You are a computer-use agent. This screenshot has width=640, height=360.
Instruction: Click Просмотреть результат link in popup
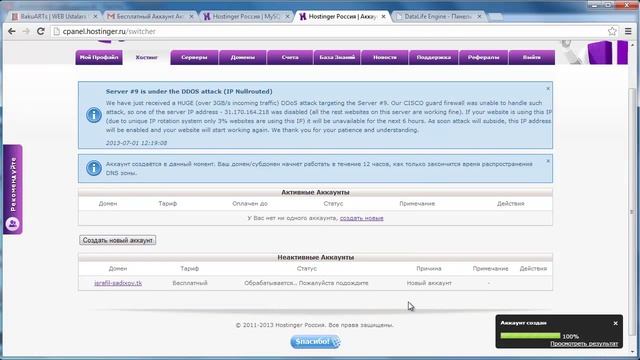(x=584, y=344)
